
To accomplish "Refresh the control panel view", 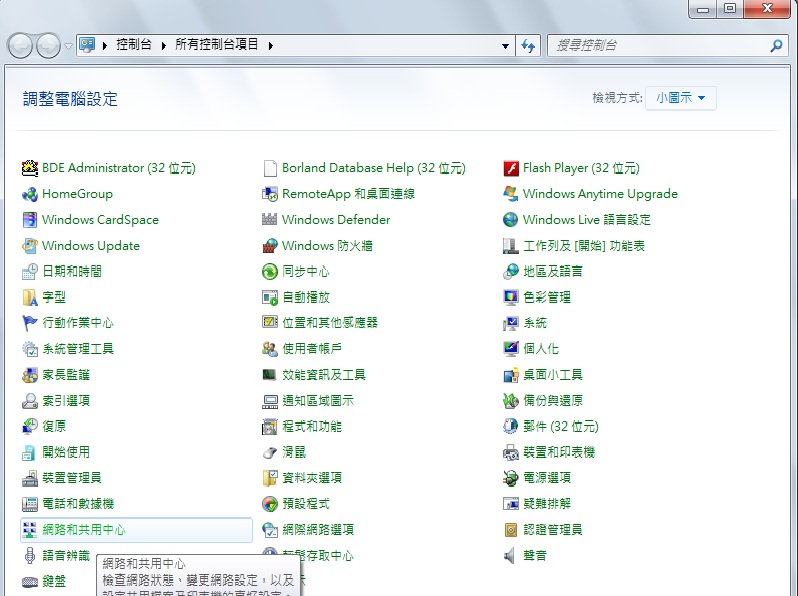I will [528, 46].
